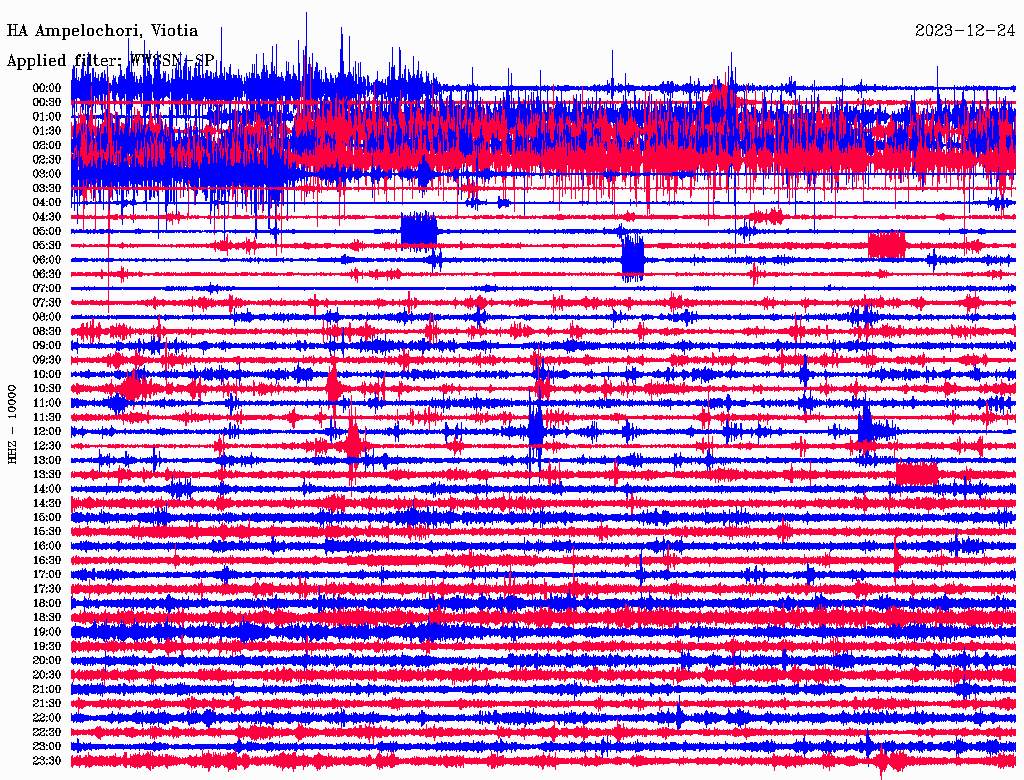
Task: Select the 03:00 time row label
Action: 47,174
